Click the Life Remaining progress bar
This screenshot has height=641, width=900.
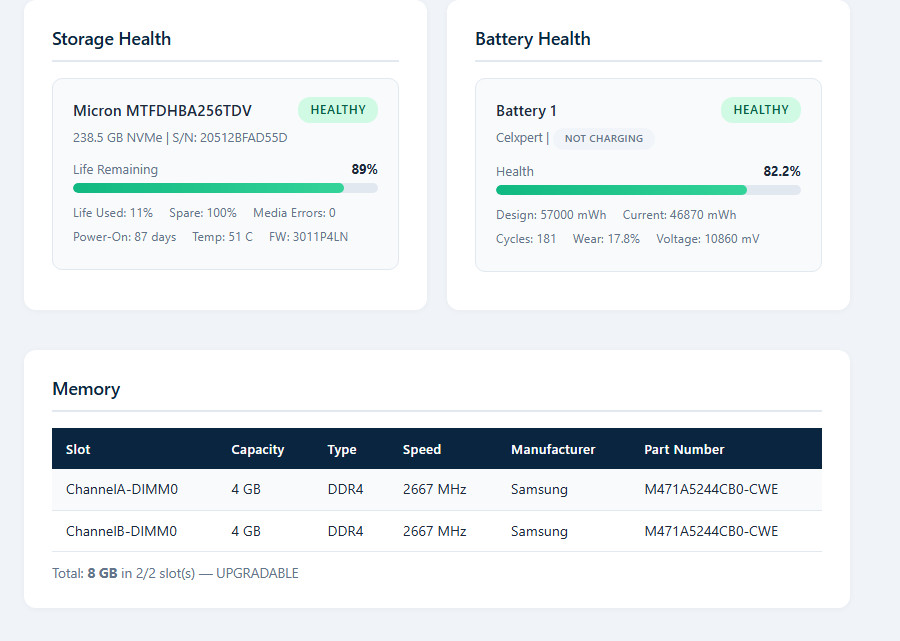coord(225,188)
